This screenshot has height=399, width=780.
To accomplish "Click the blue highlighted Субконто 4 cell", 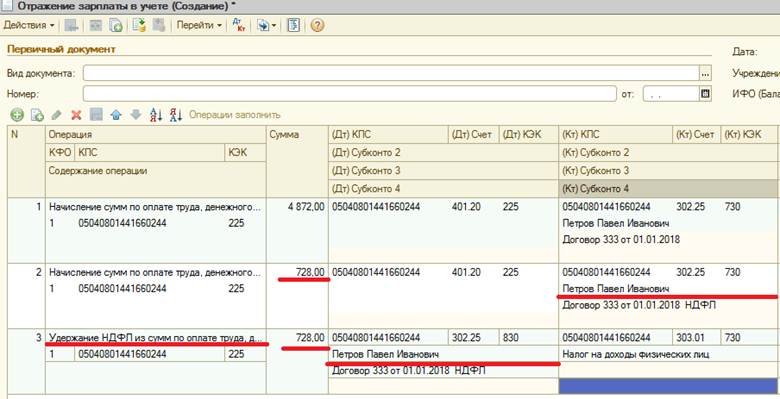I will tap(668, 386).
